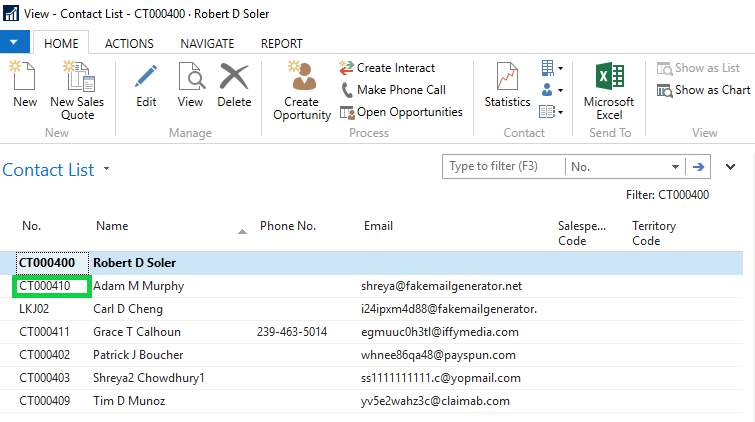755x422 pixels.
Task: Expand the Contact List title dropdown
Action: (x=106, y=169)
